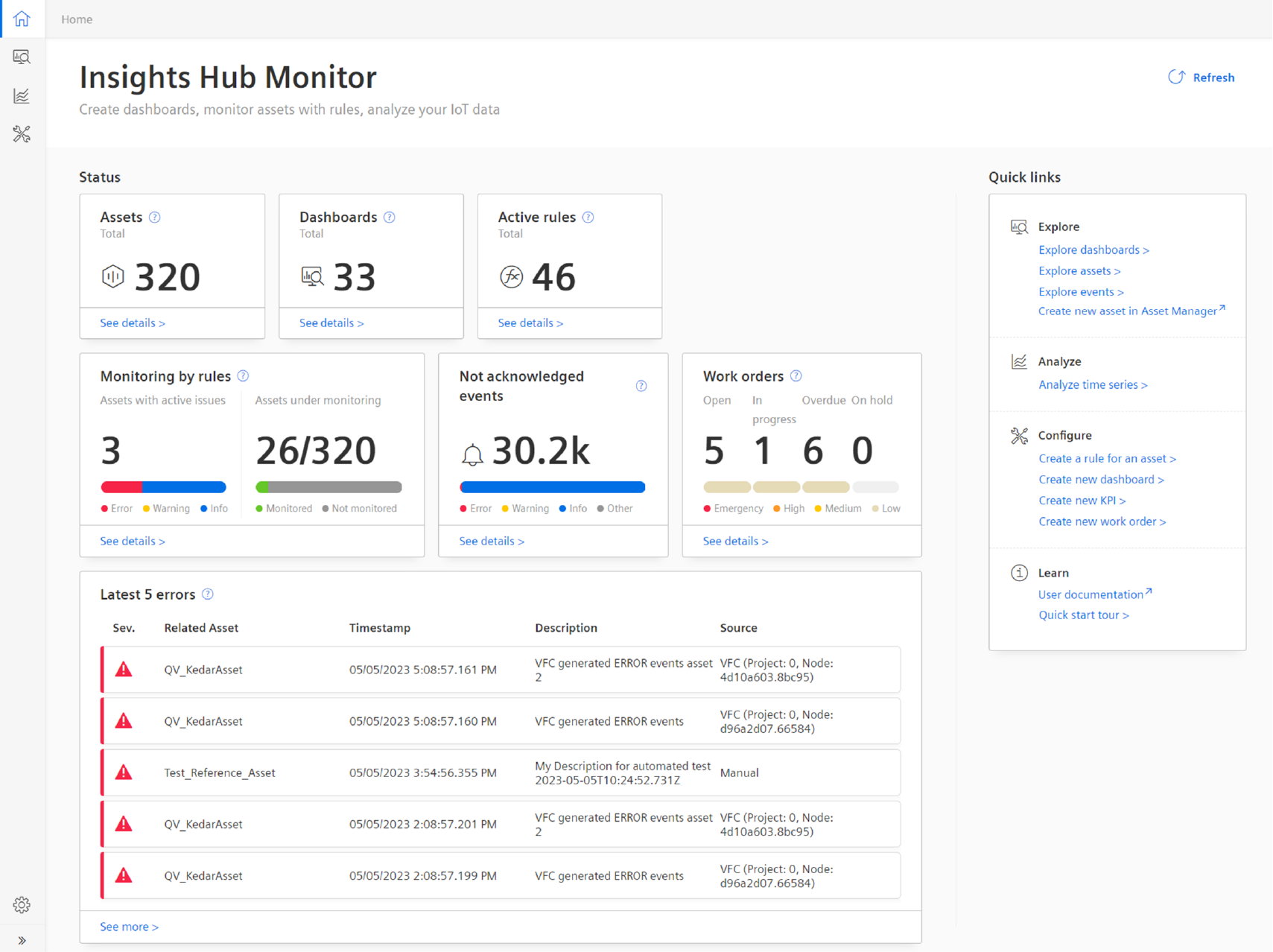This screenshot has width=1273, height=952.
Task: Click Create new KPI in Quick links
Action: coord(1082,500)
